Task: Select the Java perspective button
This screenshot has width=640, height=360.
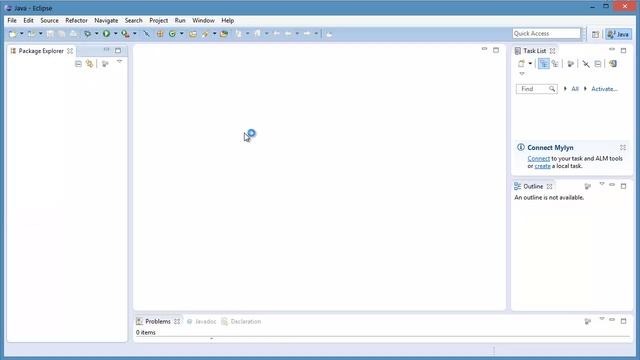Action: point(619,34)
